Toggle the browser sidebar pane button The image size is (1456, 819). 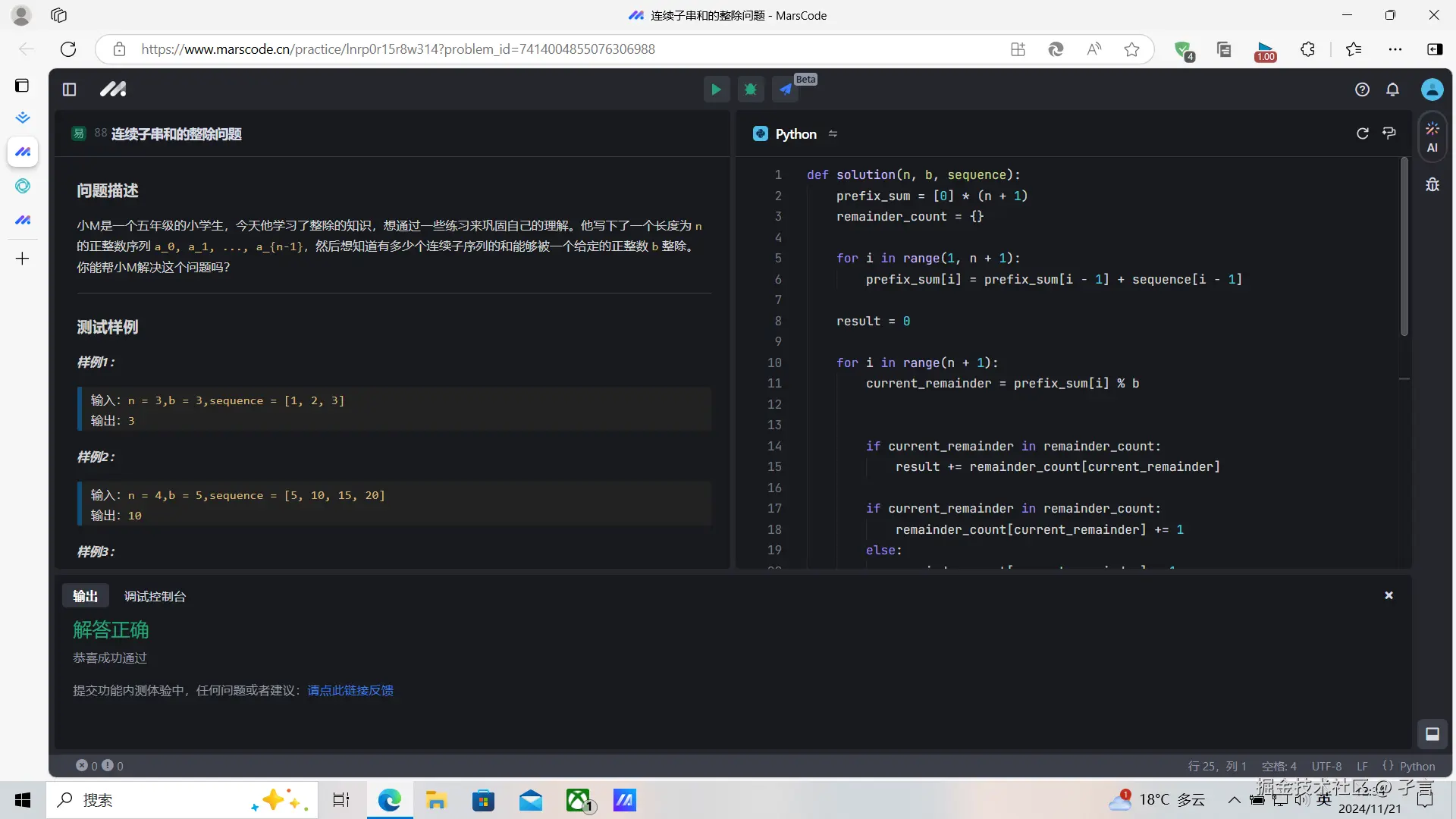1434,49
